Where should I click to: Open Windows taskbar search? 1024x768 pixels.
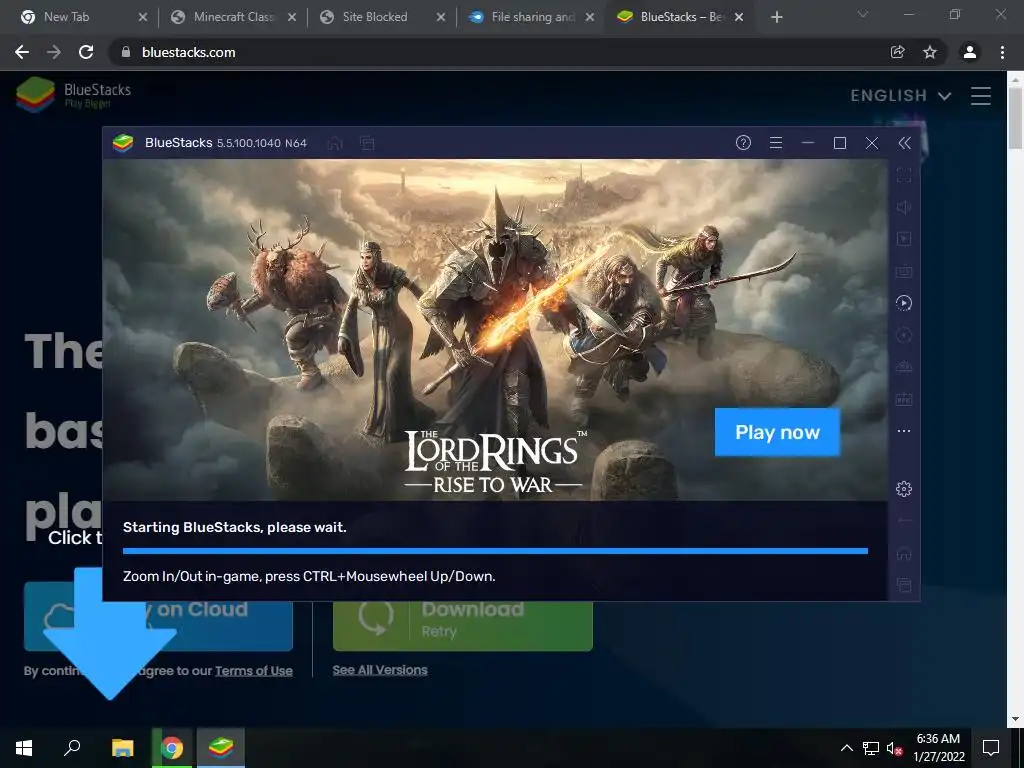(x=72, y=748)
